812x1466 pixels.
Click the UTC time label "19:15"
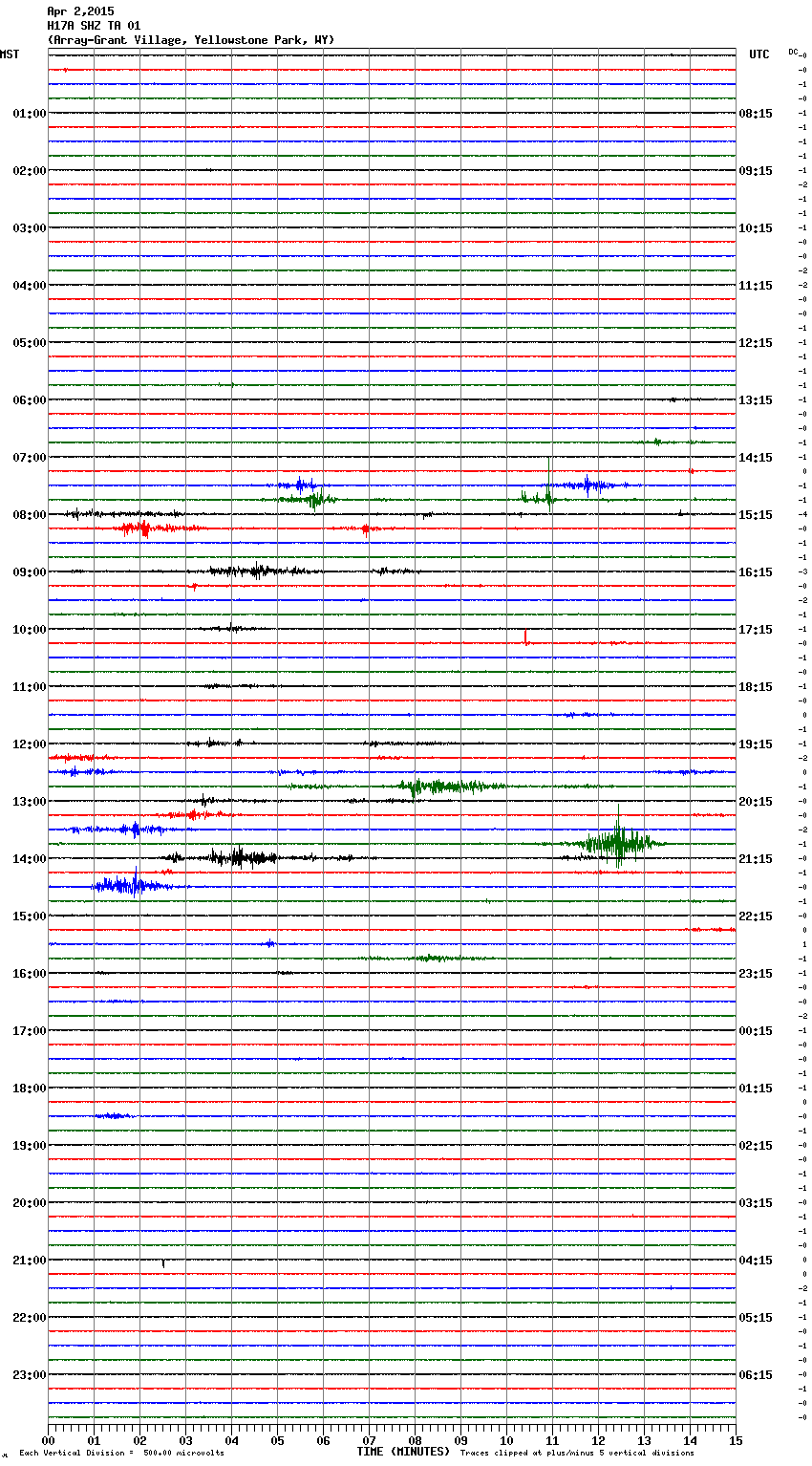pyautogui.click(x=756, y=744)
